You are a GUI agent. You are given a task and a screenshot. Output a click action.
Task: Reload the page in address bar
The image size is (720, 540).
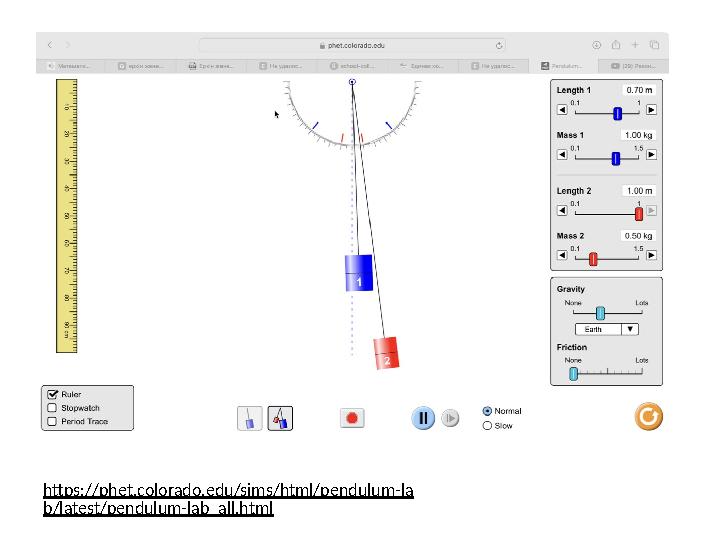tap(499, 45)
